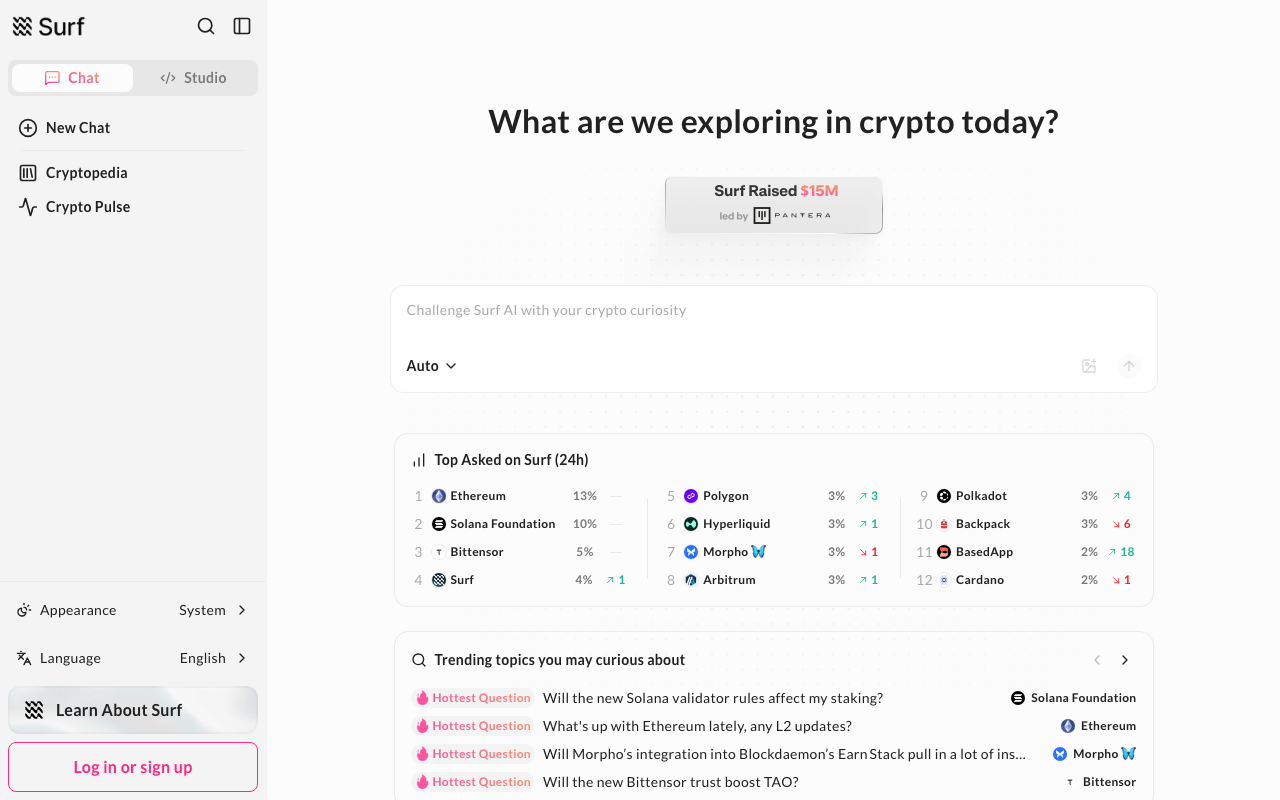Open Cryptopedia from the sidebar

86,172
